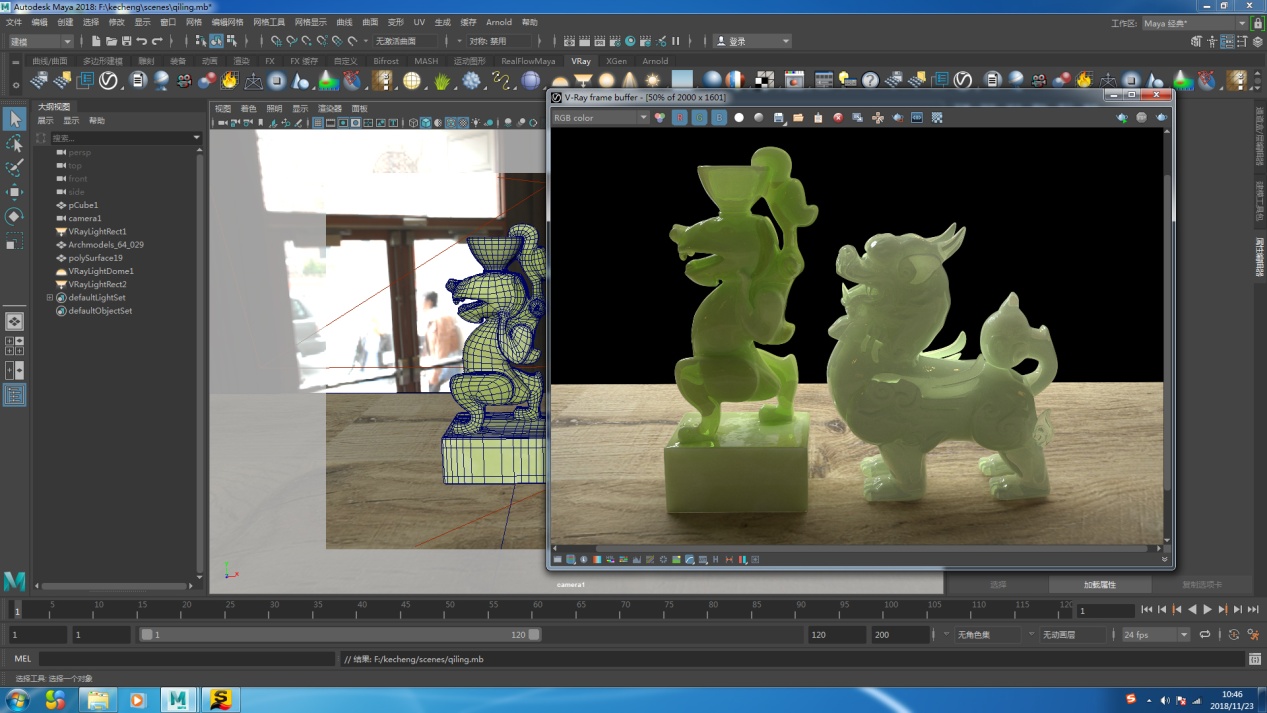The width and height of the screenshot is (1267, 713).
Task: Select the arrow Select tool in toolbox
Action: [14, 119]
